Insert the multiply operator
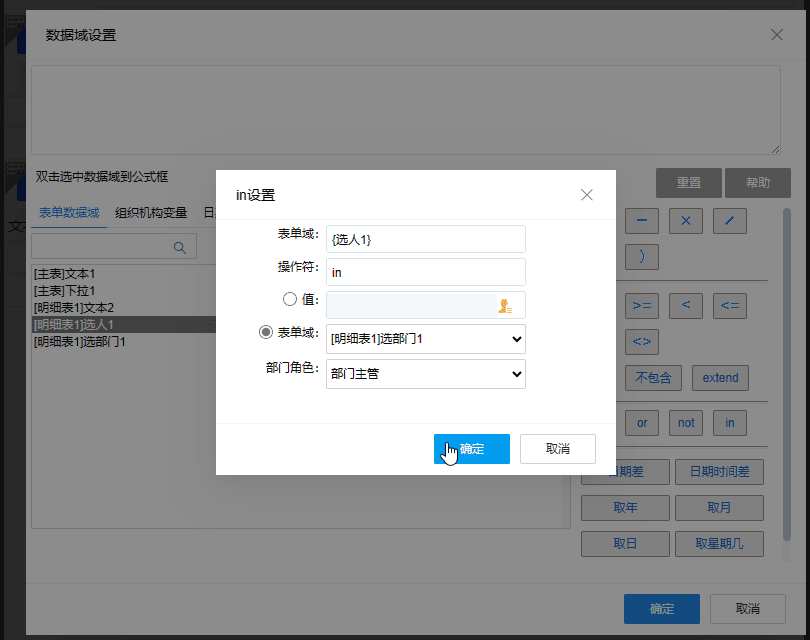This screenshot has width=810, height=640. 686,221
